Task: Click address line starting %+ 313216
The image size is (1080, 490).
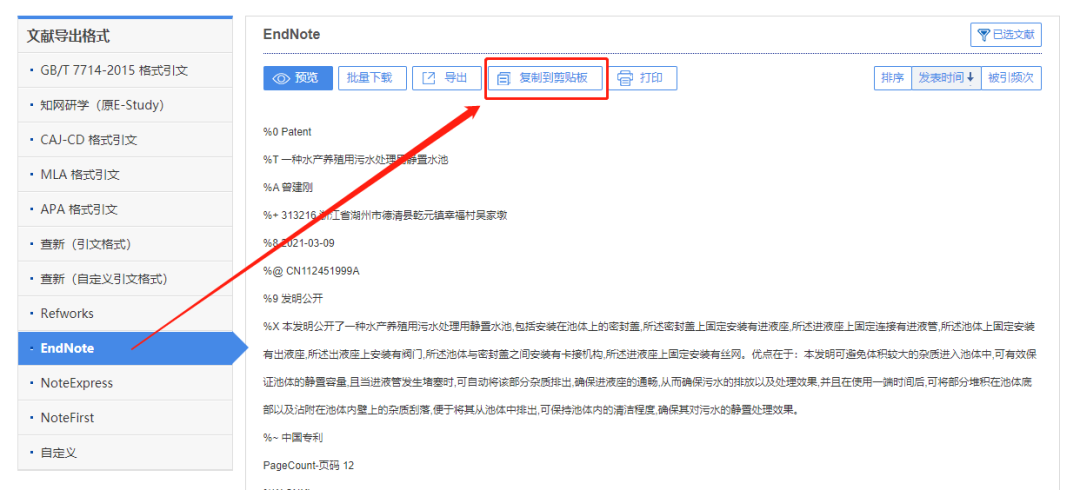Action: 385,215
